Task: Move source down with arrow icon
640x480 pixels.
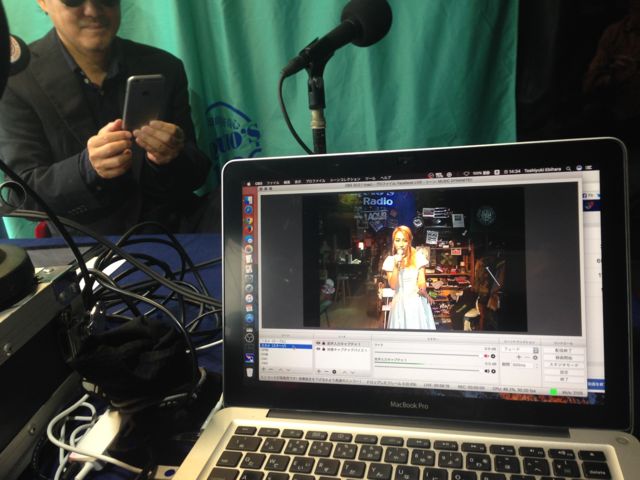Action: point(352,371)
